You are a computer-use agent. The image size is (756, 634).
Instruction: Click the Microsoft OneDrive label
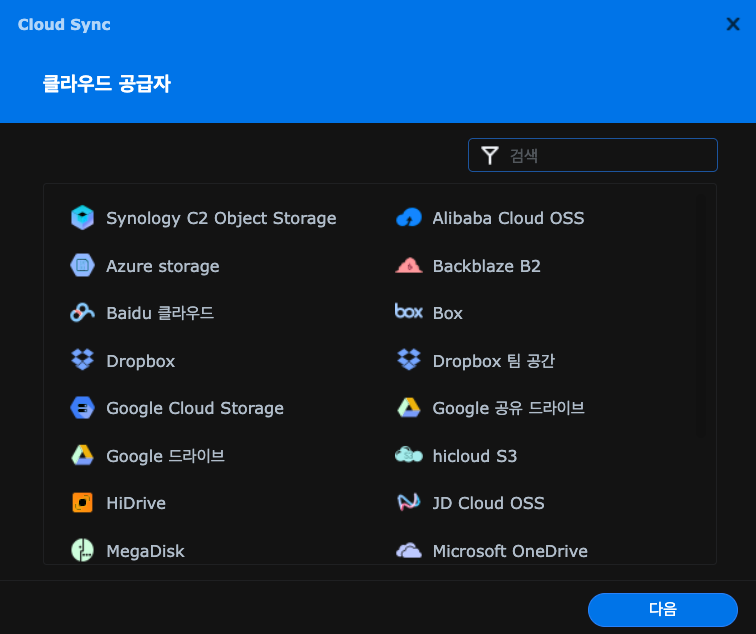pyautogui.click(x=509, y=551)
